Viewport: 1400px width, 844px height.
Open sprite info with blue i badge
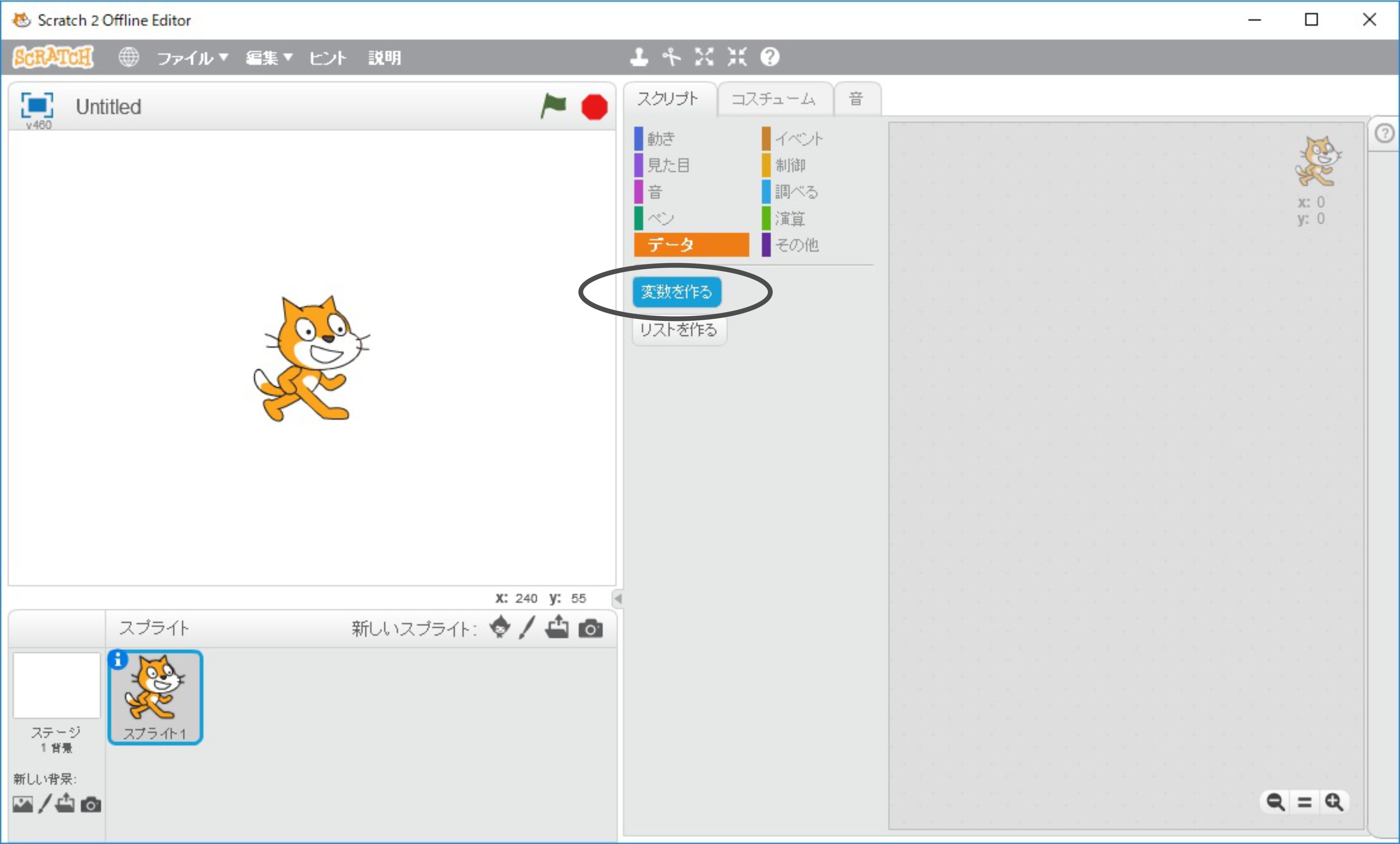(118, 659)
